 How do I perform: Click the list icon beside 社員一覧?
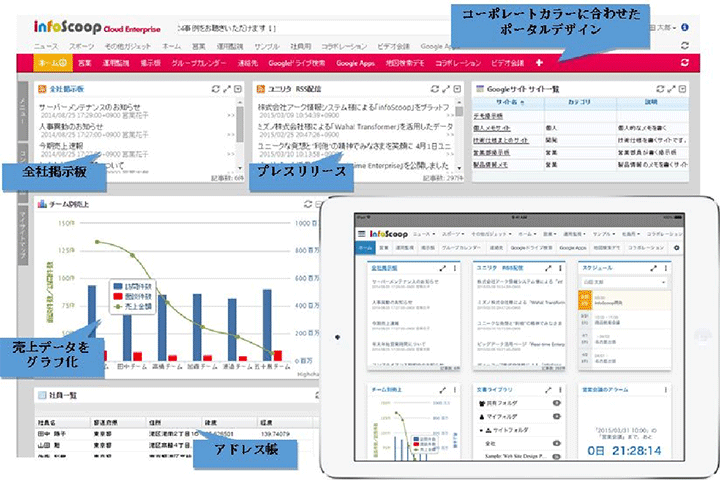pos(42,395)
